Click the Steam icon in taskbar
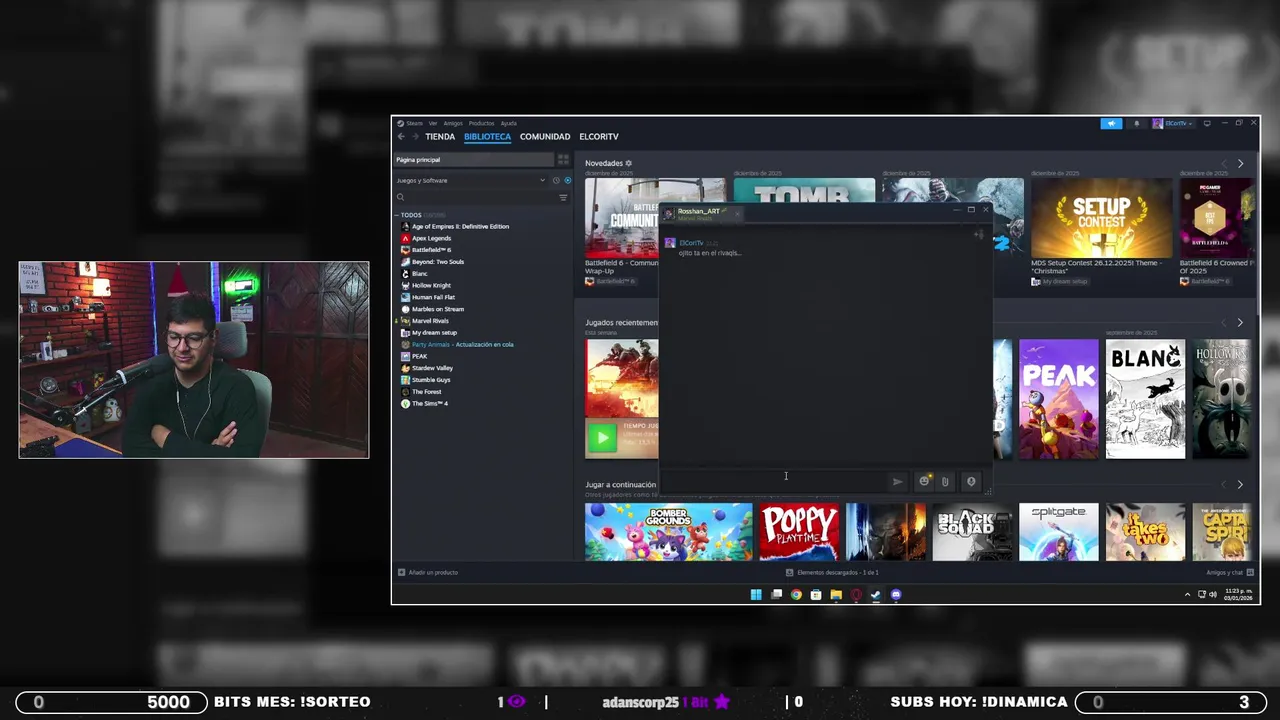Screen dimensions: 1280x720 876,595
